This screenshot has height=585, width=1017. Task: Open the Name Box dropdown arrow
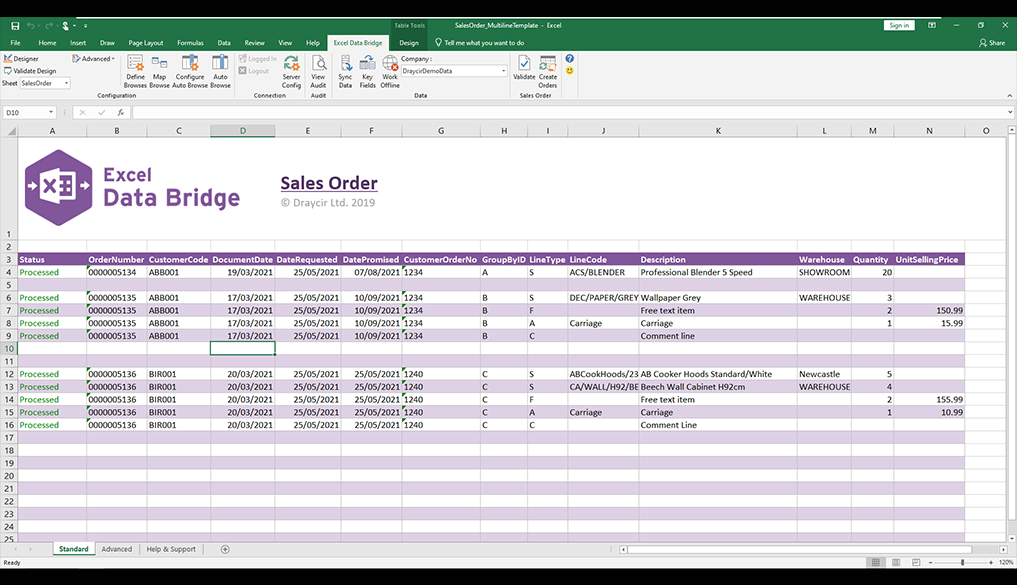click(x=51, y=112)
